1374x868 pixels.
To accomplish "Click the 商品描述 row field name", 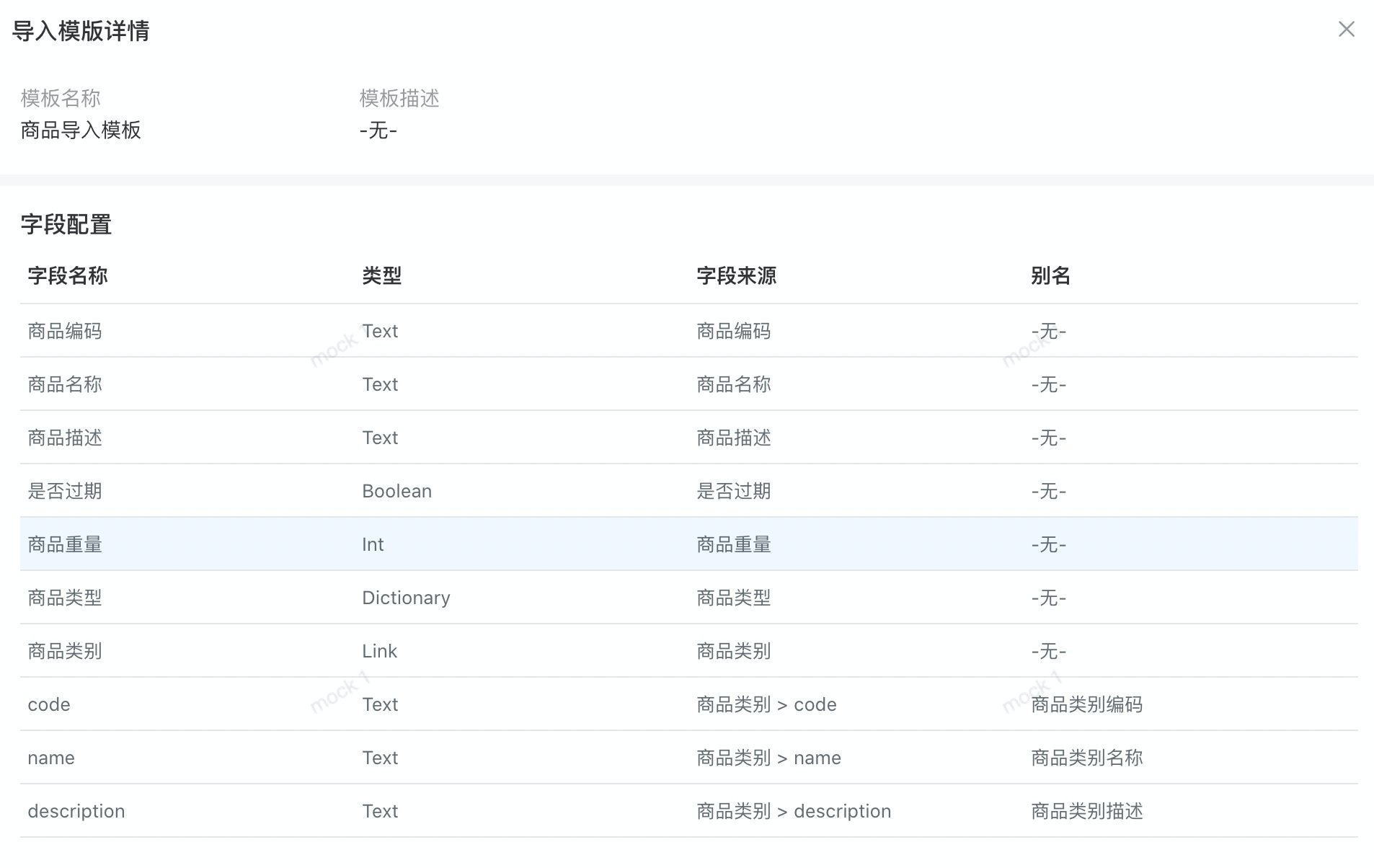I will [x=65, y=438].
